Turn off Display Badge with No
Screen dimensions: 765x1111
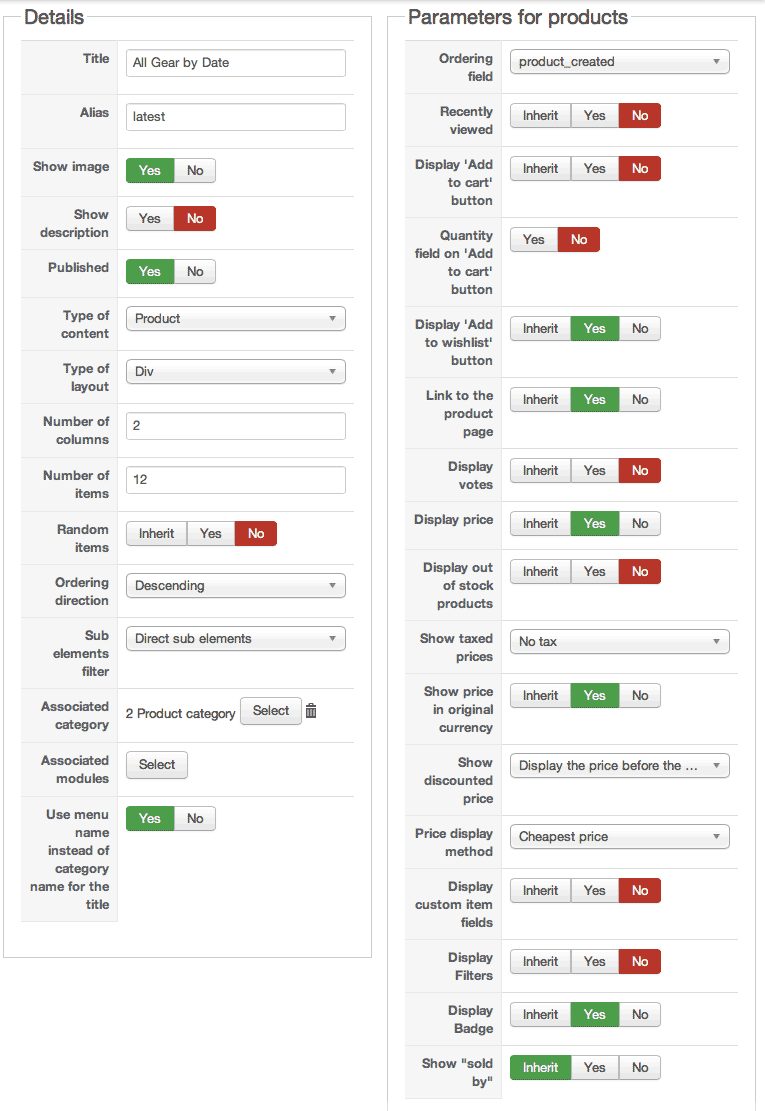640,1014
